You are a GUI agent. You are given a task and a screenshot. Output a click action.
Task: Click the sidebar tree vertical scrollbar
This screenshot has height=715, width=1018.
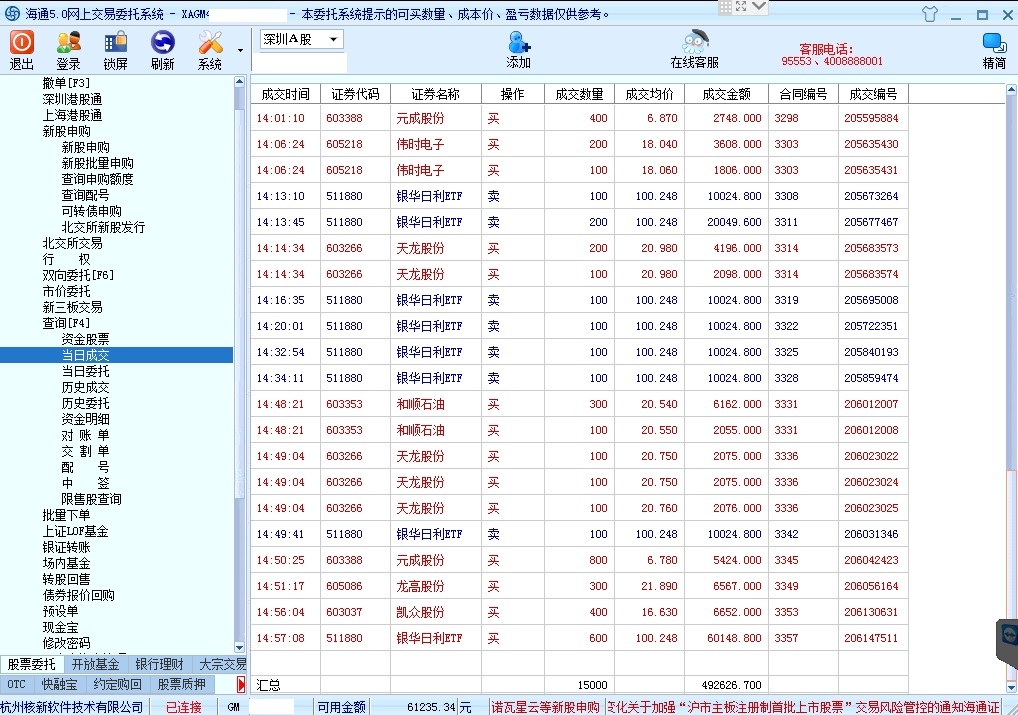[239, 300]
